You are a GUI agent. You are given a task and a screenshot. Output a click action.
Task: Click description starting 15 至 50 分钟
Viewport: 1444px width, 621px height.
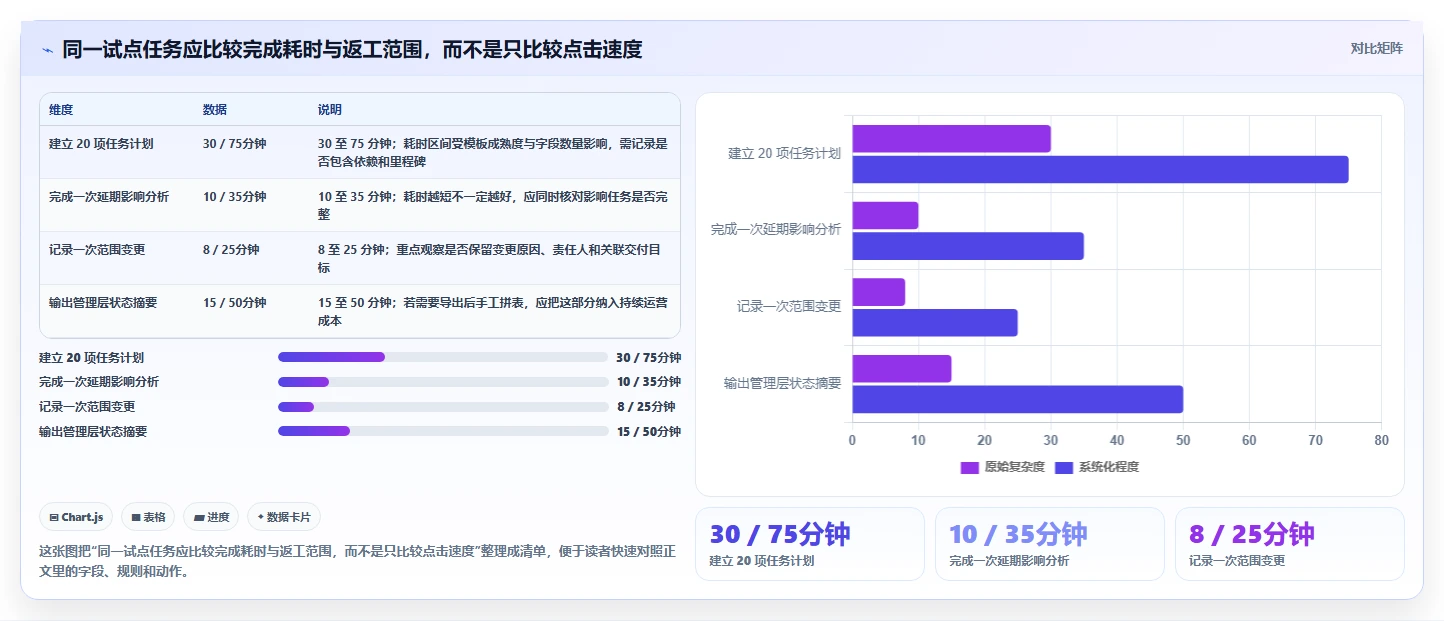[493, 311]
